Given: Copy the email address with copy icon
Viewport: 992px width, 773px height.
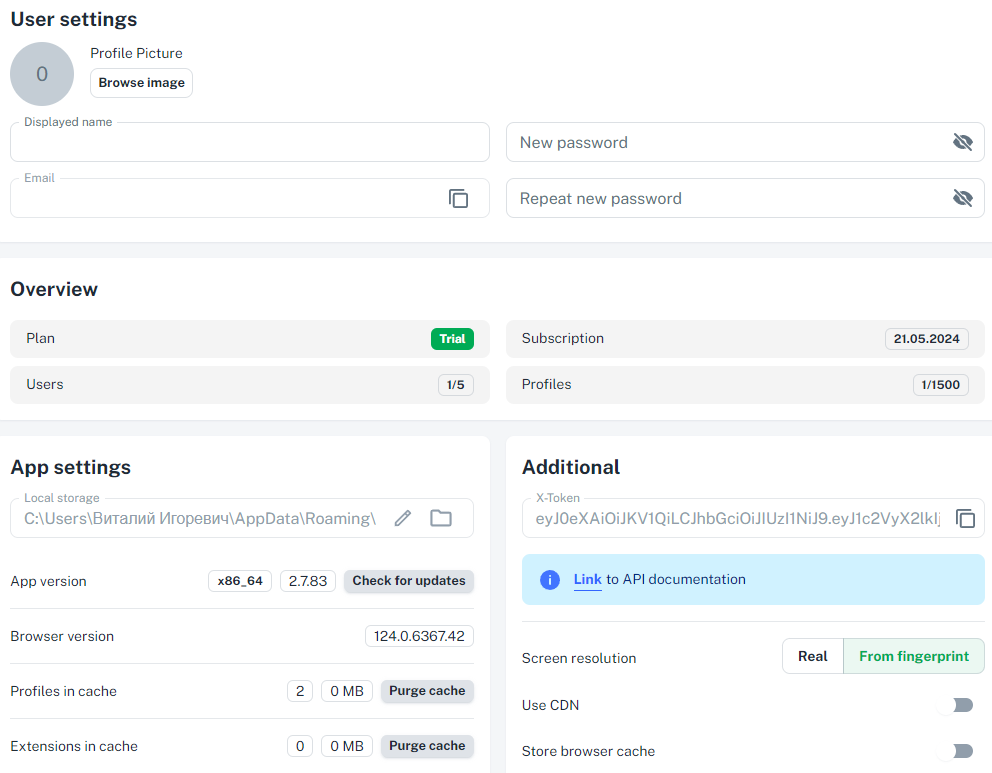Looking at the screenshot, I should click(458, 198).
